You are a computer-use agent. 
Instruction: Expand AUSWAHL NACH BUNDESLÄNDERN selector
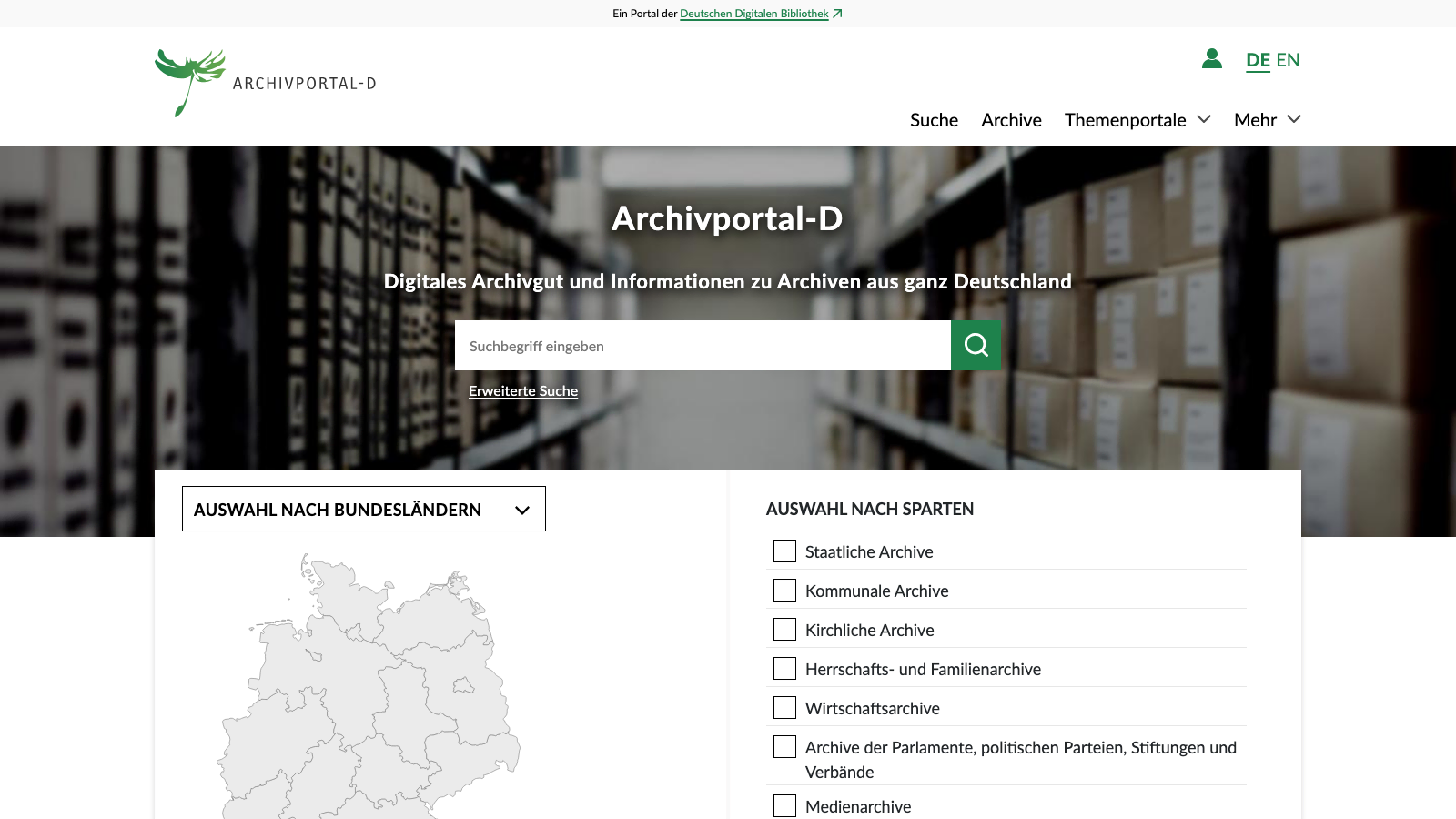tap(363, 509)
